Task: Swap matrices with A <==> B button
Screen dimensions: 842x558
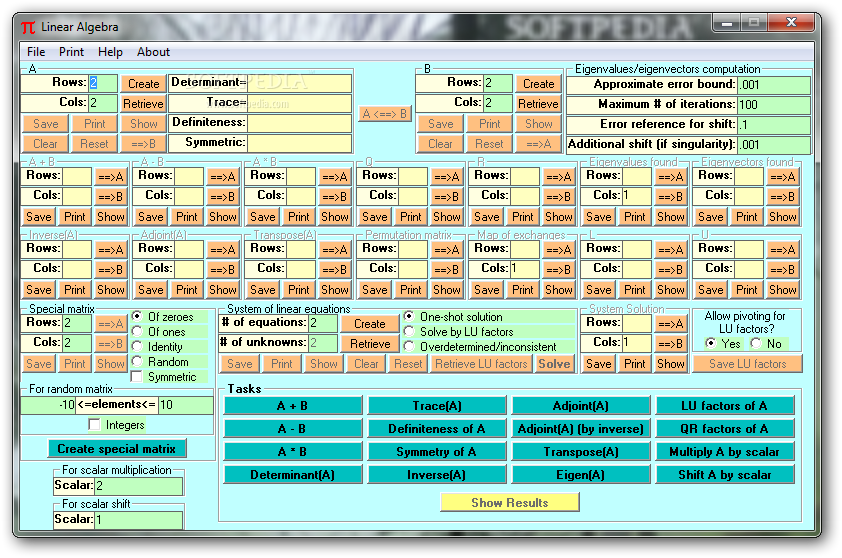Action: [x=384, y=114]
